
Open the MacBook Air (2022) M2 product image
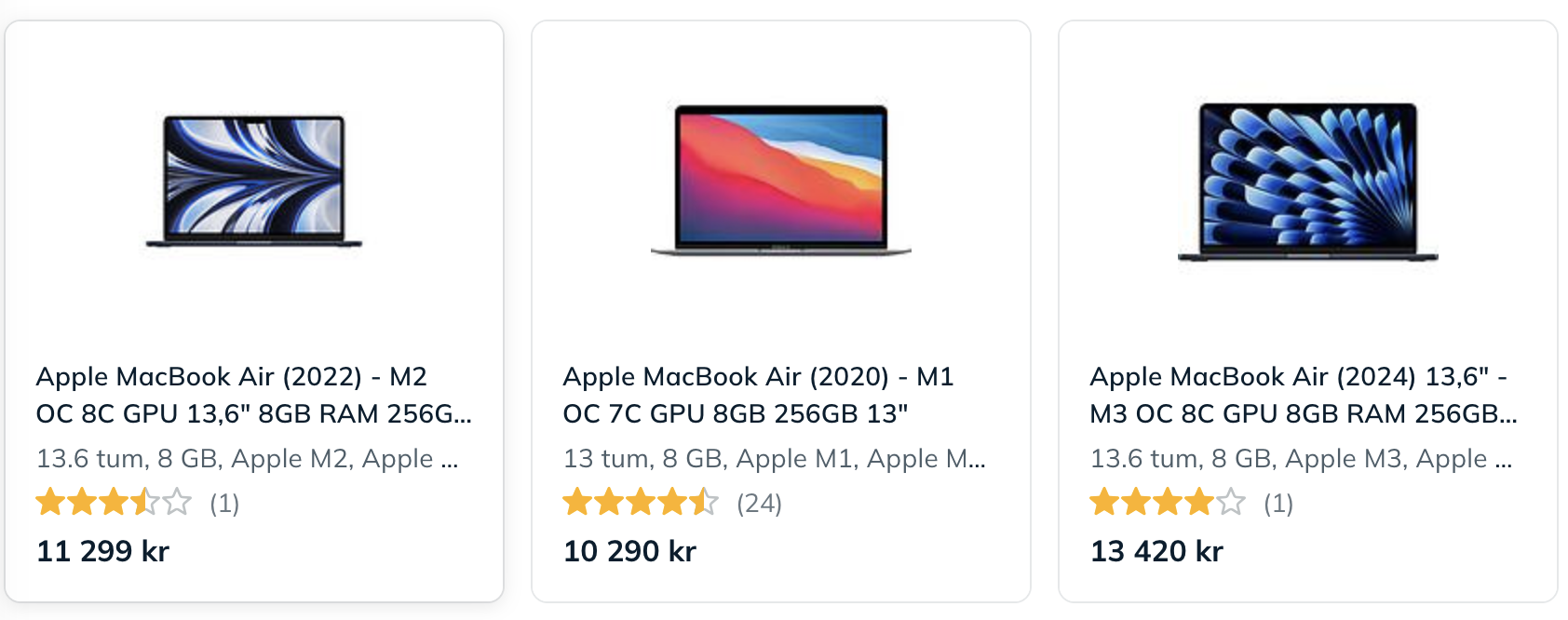253,181
